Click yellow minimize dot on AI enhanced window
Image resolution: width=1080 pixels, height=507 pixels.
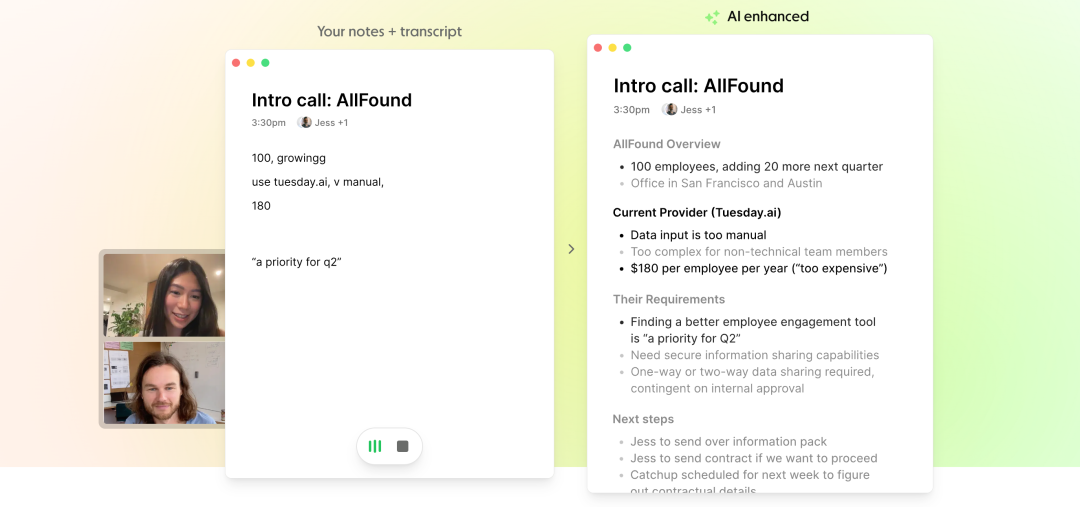click(612, 48)
